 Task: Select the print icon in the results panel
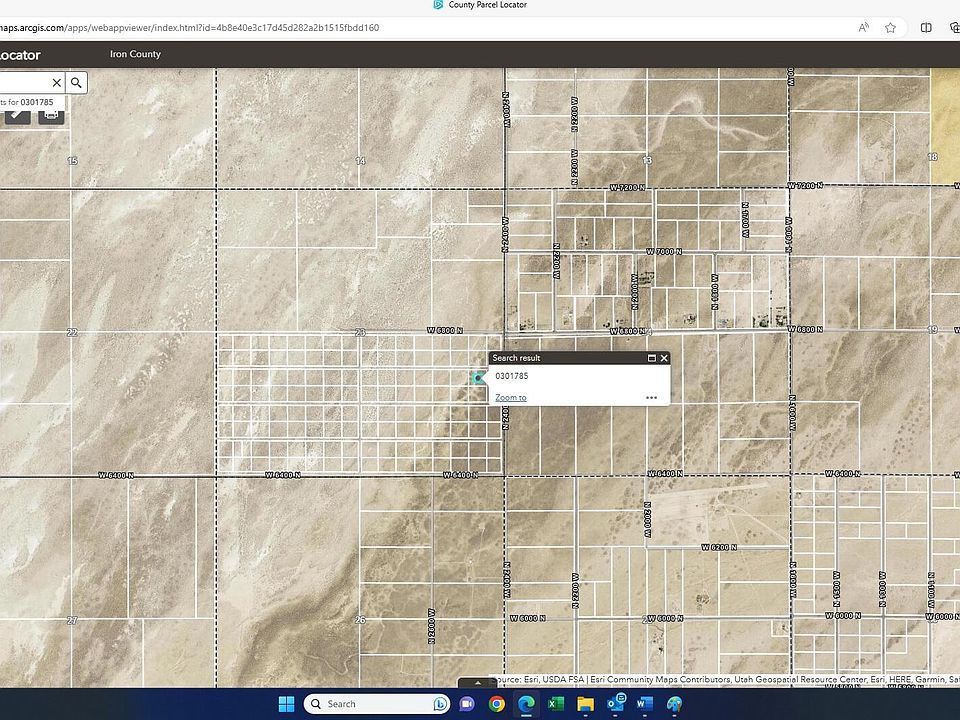click(48, 116)
